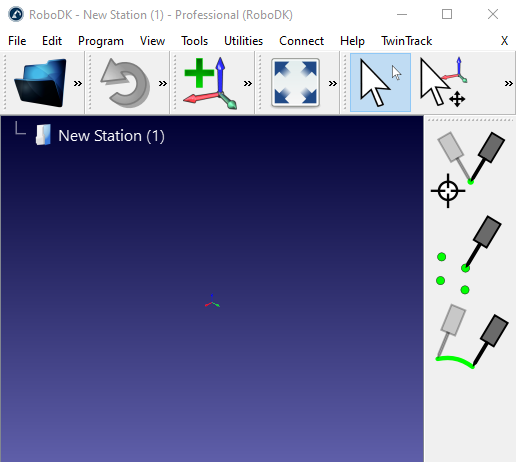The height and width of the screenshot is (462, 516).
Task: Click the probe points tool with green dots
Action: [x=468, y=255]
